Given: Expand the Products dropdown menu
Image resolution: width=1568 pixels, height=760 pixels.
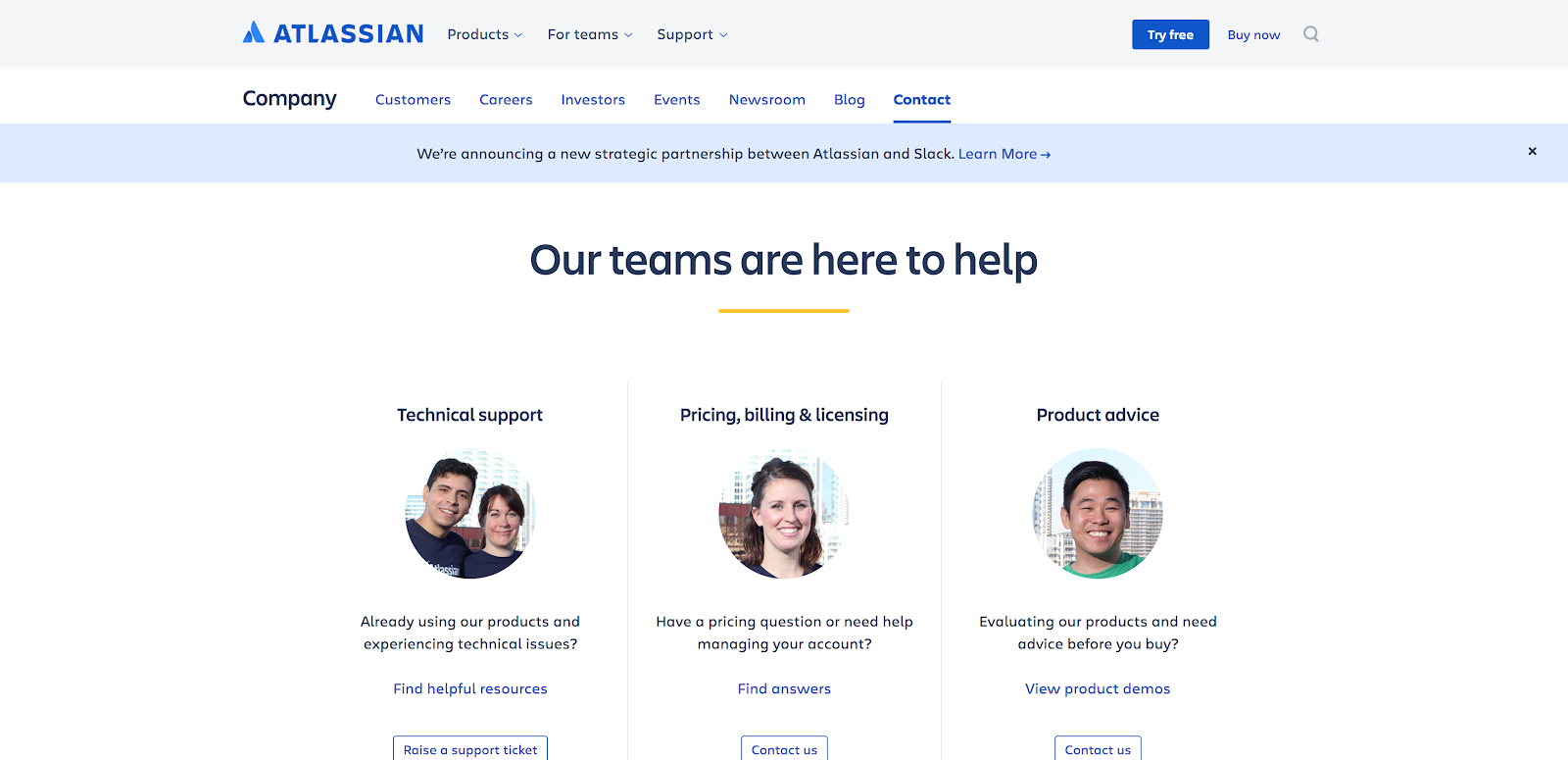Looking at the screenshot, I should 484,34.
